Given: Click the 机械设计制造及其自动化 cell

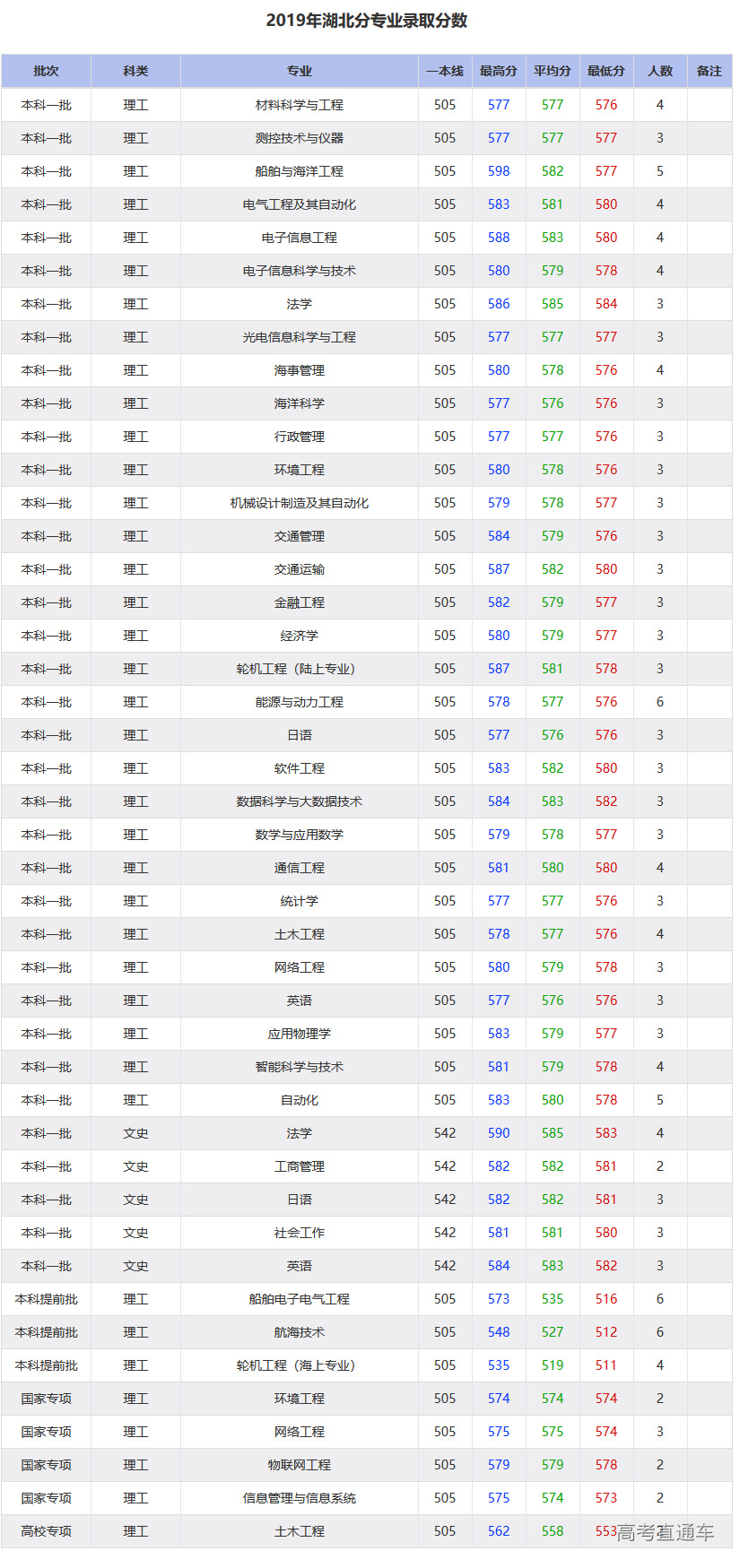Looking at the screenshot, I should coord(299,503).
